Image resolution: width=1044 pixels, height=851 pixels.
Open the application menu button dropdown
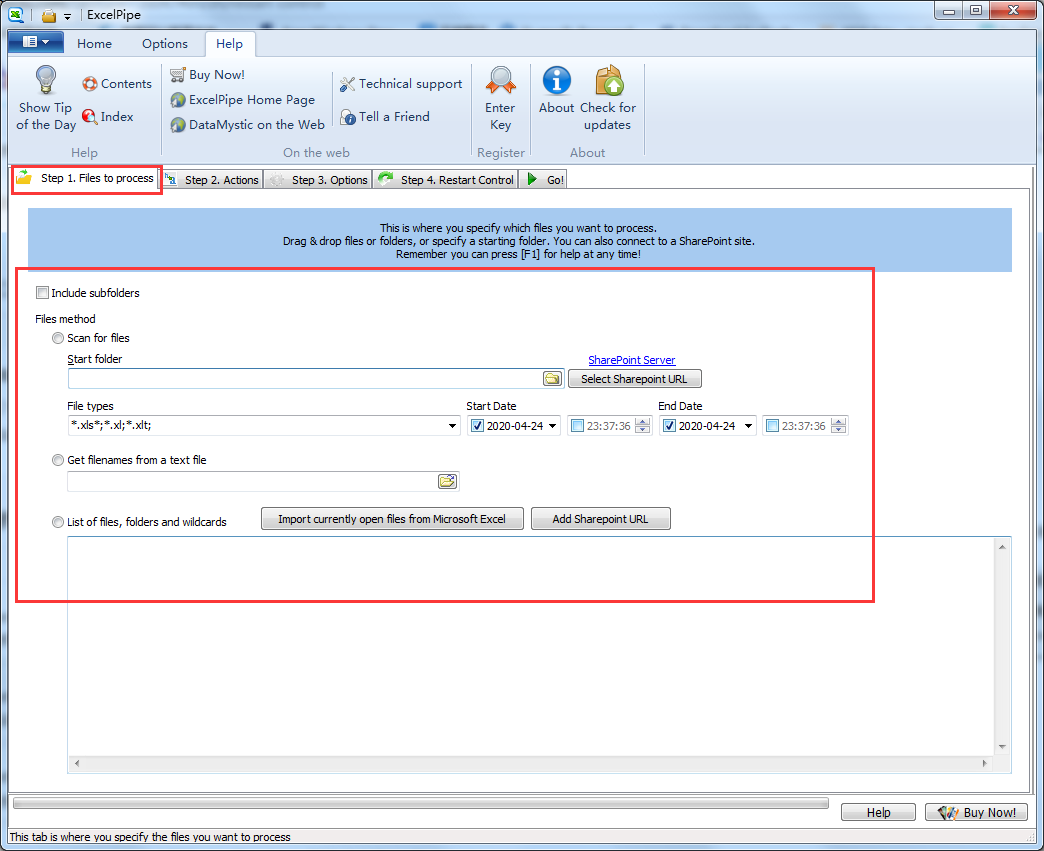[x=36, y=42]
